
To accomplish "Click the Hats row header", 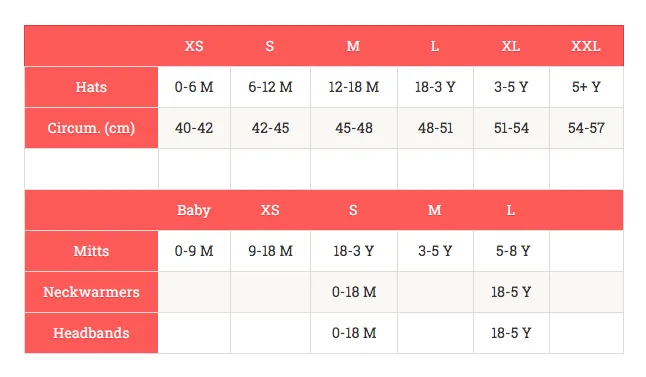I will pos(91,87).
